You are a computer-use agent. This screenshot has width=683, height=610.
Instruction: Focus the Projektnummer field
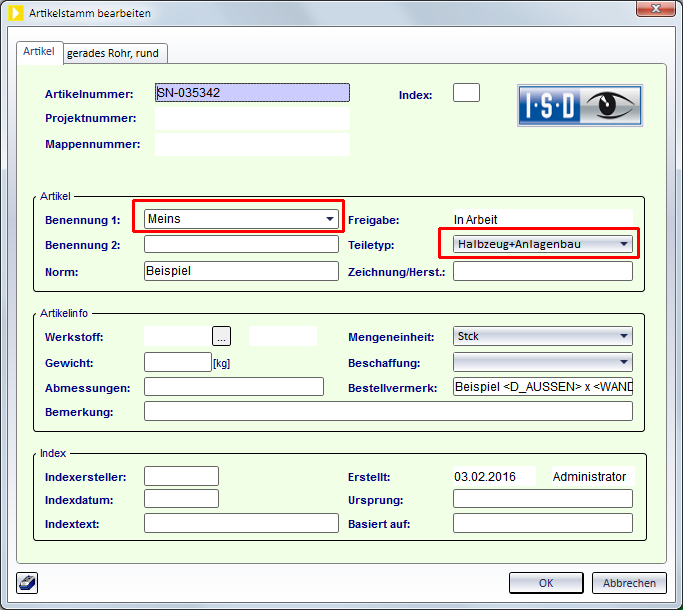pyautogui.click(x=252, y=119)
